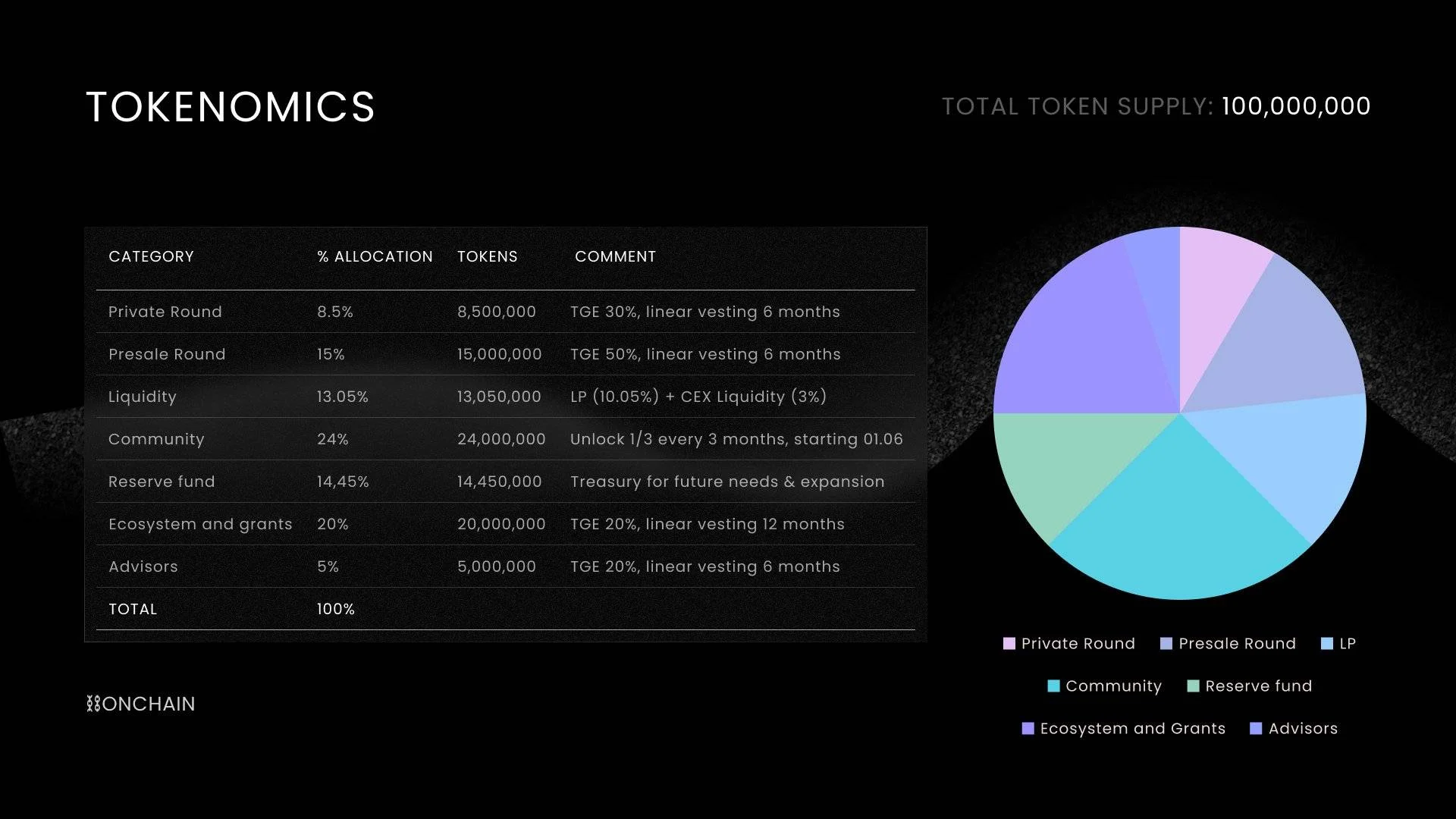The image size is (1456, 819).
Task: Click the Advisors legend color square
Action: click(1256, 729)
